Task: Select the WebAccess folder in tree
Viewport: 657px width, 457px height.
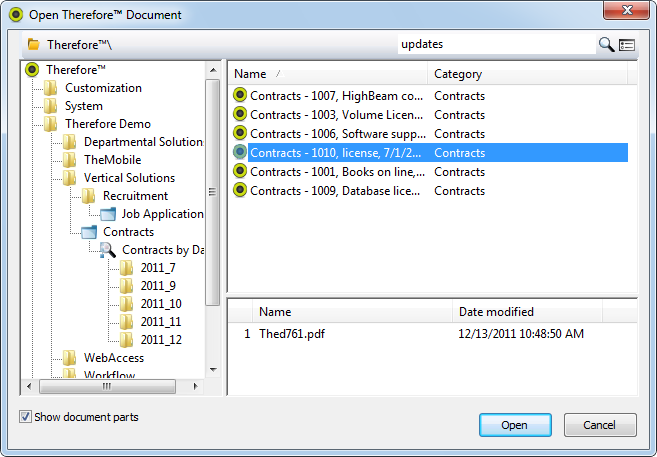Action: coord(113,358)
